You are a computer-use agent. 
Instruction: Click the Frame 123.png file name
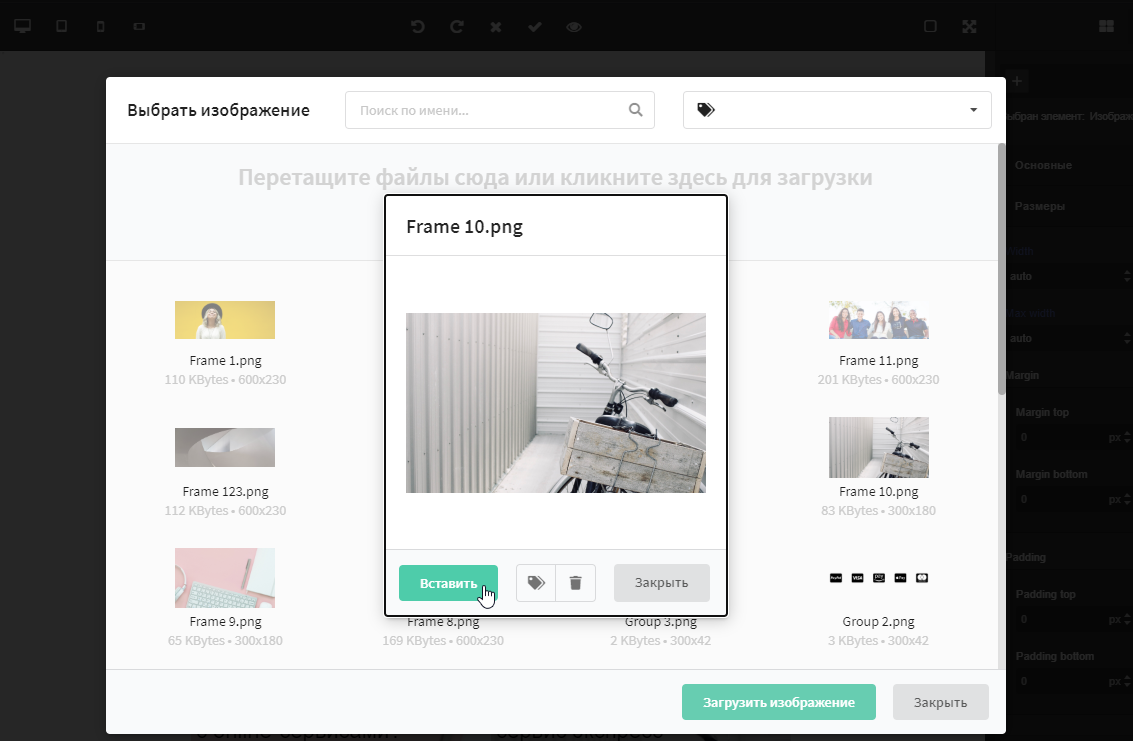(225, 492)
